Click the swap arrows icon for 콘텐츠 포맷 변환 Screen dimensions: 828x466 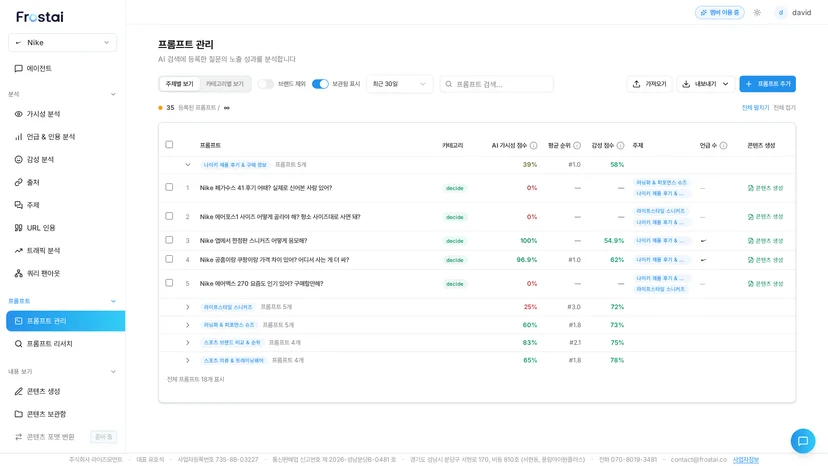point(18,437)
